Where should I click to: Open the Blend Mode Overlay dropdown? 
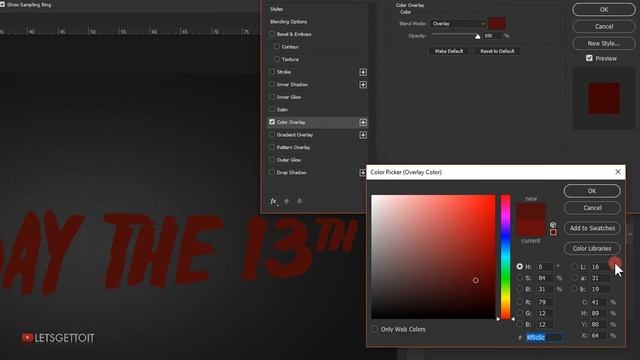pos(459,24)
